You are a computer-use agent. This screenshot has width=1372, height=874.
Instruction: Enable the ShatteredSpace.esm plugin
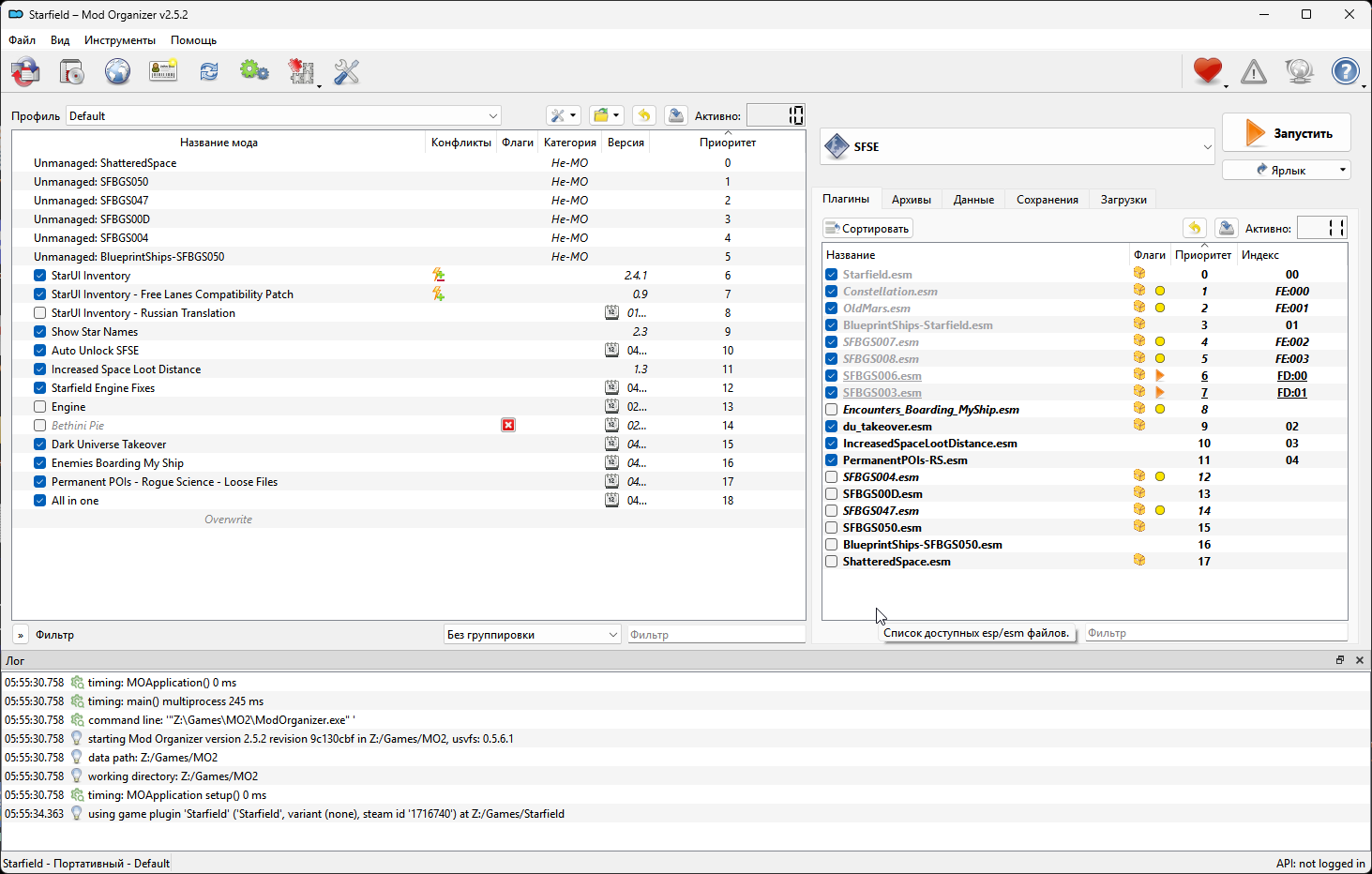(832, 562)
